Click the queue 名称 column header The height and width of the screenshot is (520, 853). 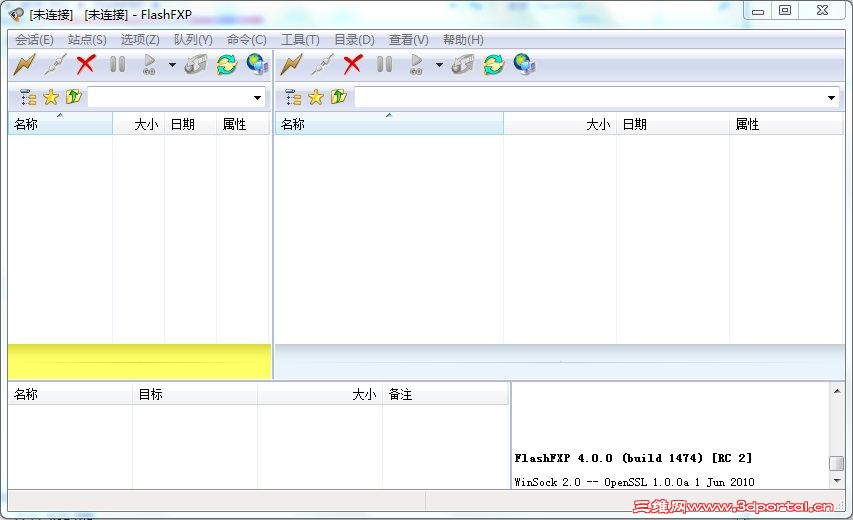tap(70, 394)
